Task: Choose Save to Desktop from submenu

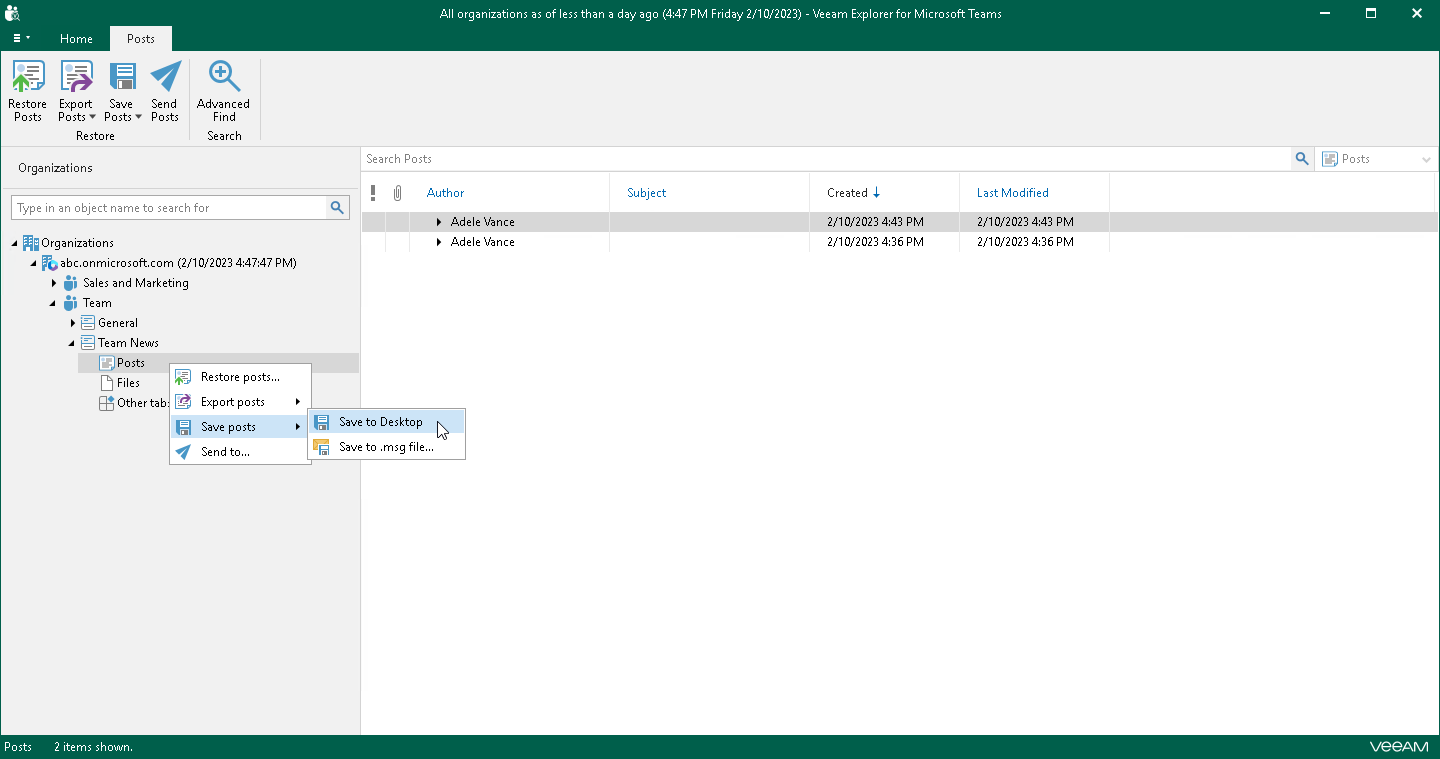Action: 380,422
